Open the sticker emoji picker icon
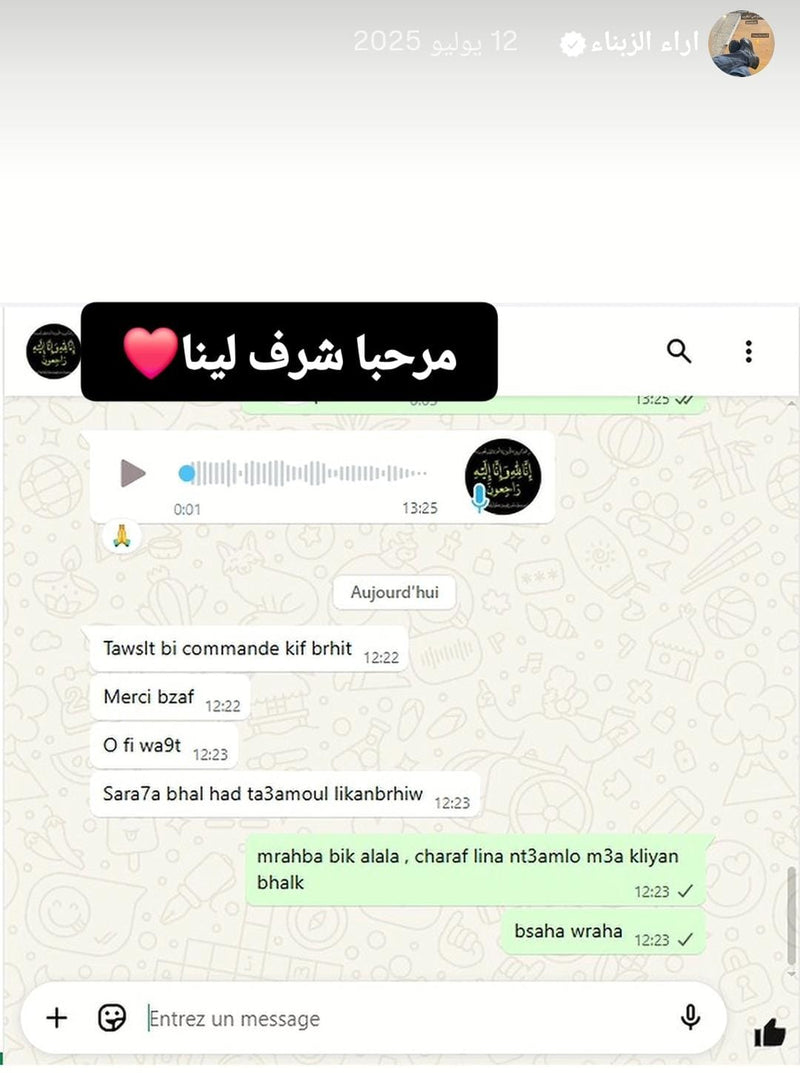The width and height of the screenshot is (800, 1073). [112, 1018]
